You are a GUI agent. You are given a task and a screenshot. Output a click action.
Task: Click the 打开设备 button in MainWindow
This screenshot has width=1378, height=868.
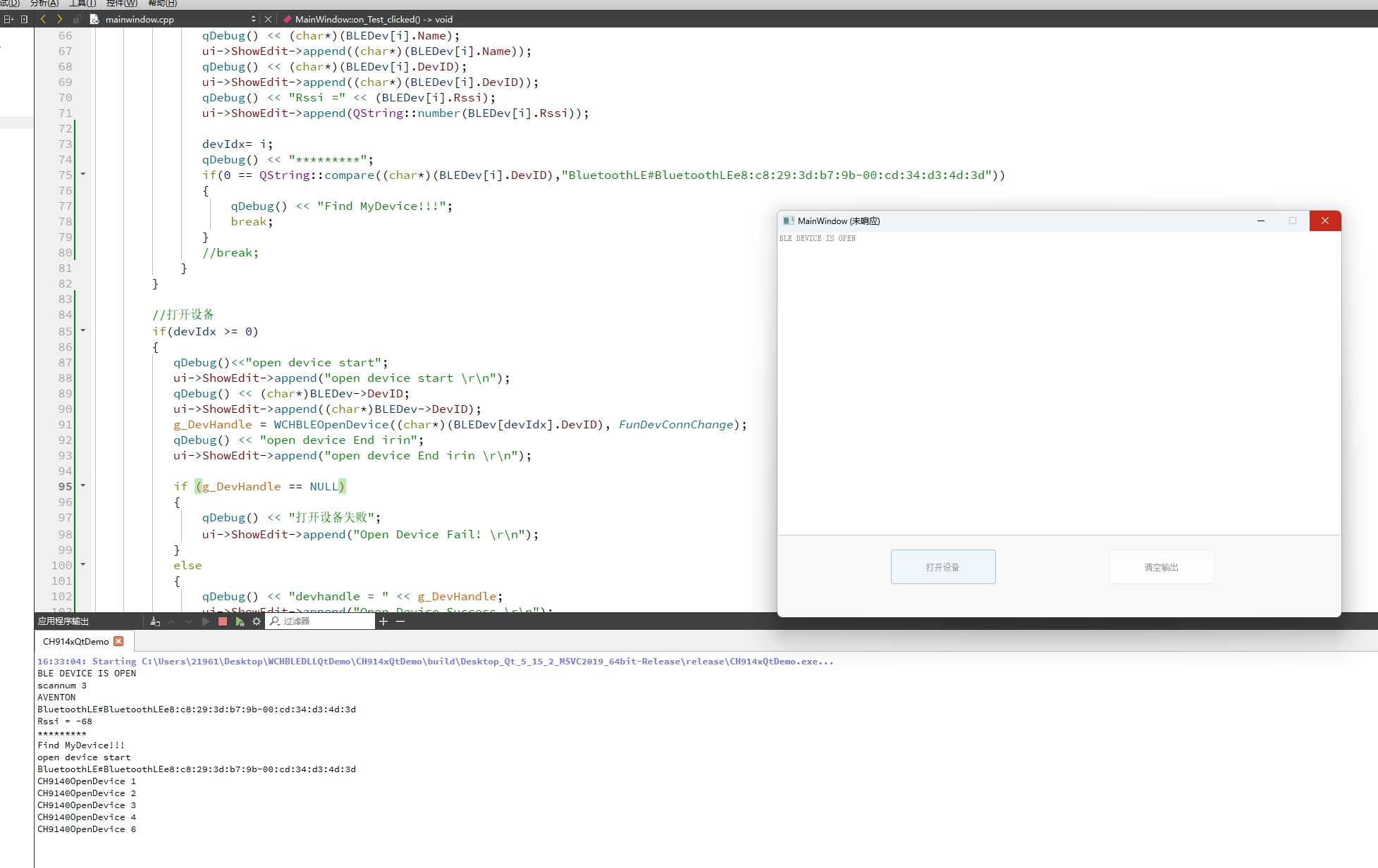(943, 567)
